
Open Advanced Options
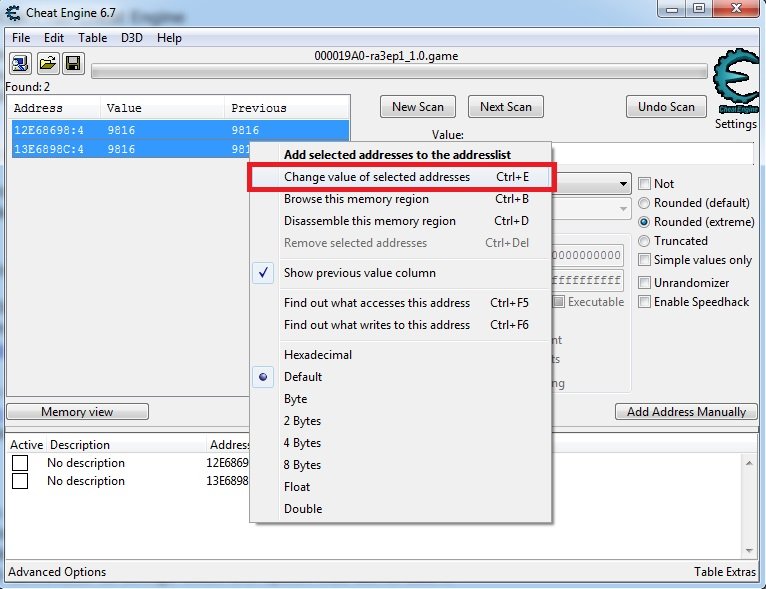point(57,571)
